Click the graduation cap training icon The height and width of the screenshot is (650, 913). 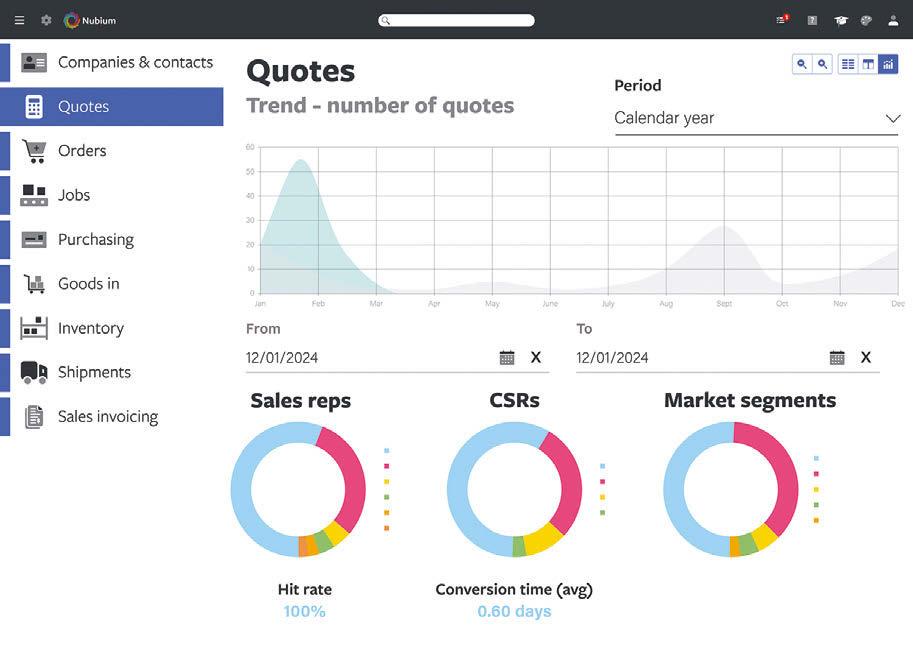click(x=841, y=20)
